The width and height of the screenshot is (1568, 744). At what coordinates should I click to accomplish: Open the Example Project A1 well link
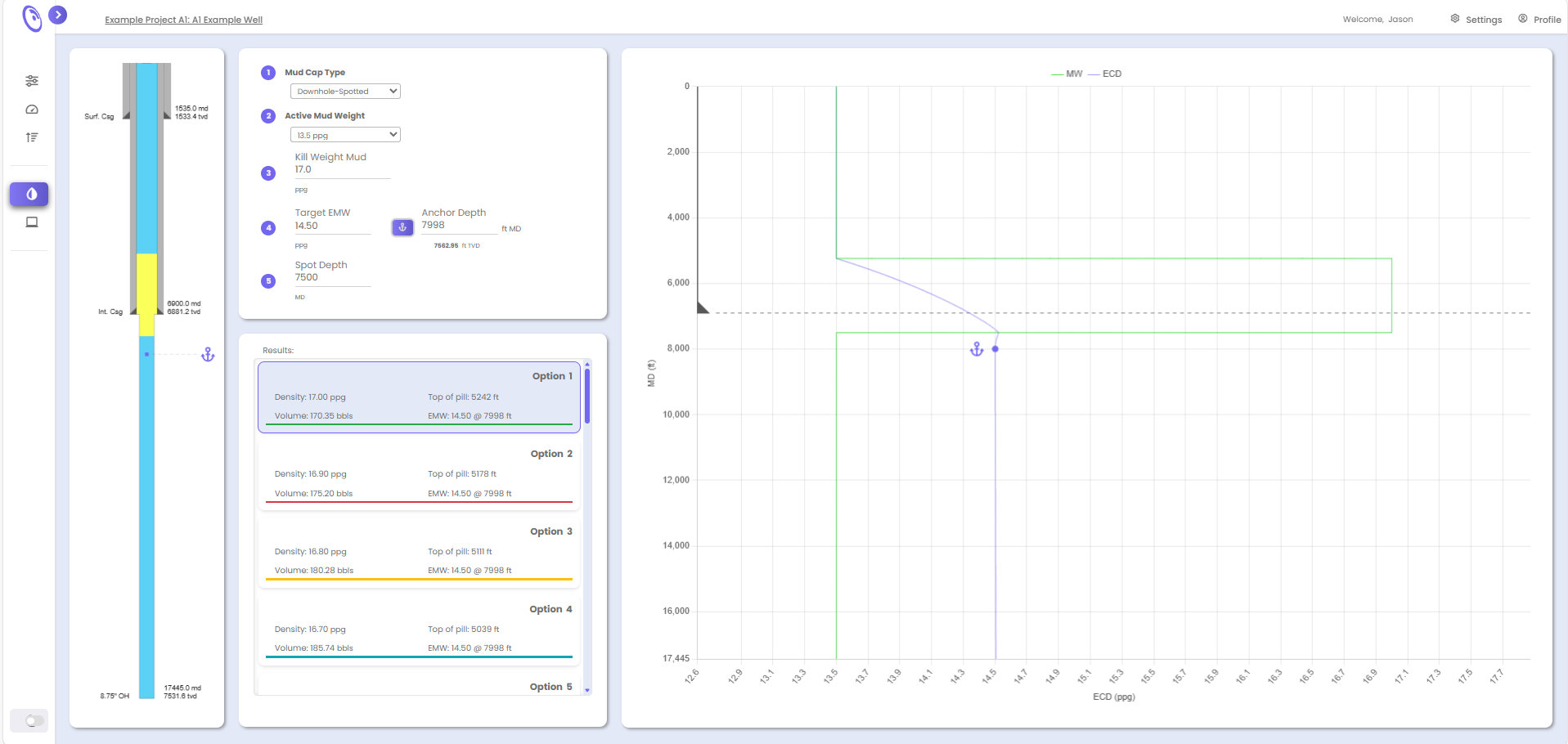pos(183,20)
